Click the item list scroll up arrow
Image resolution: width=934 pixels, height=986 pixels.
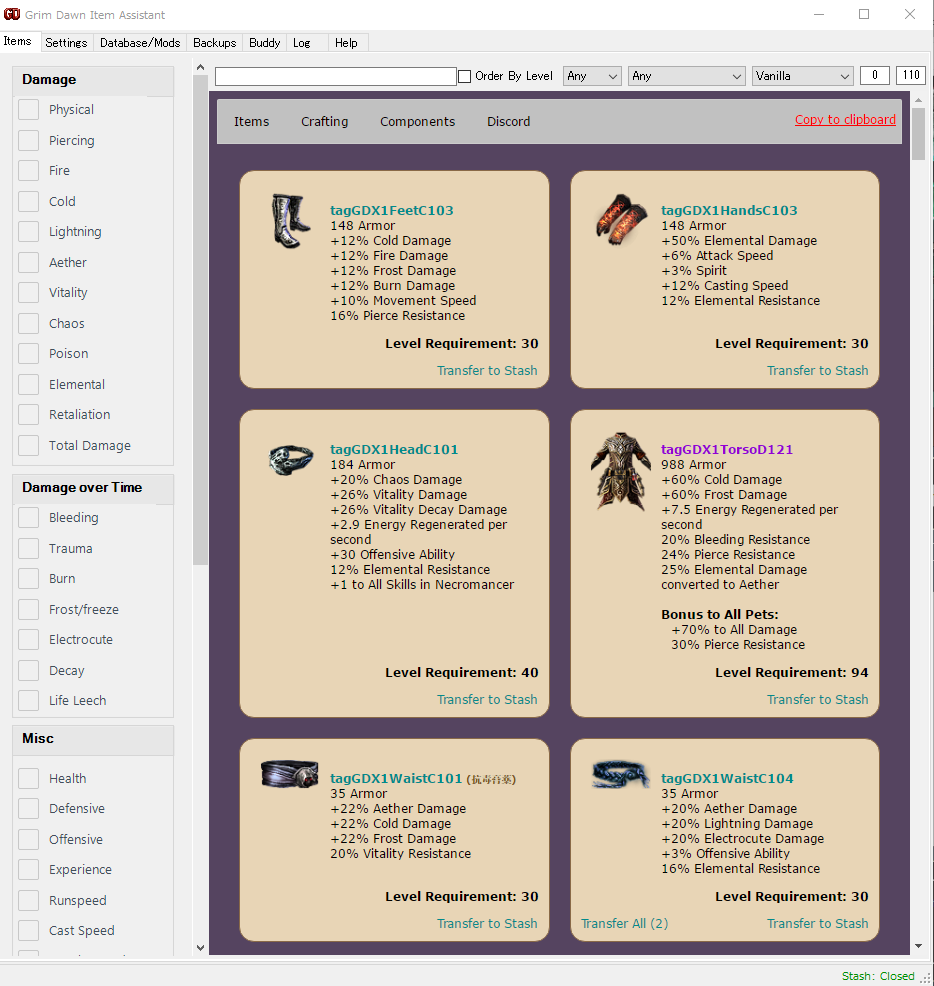(x=918, y=100)
